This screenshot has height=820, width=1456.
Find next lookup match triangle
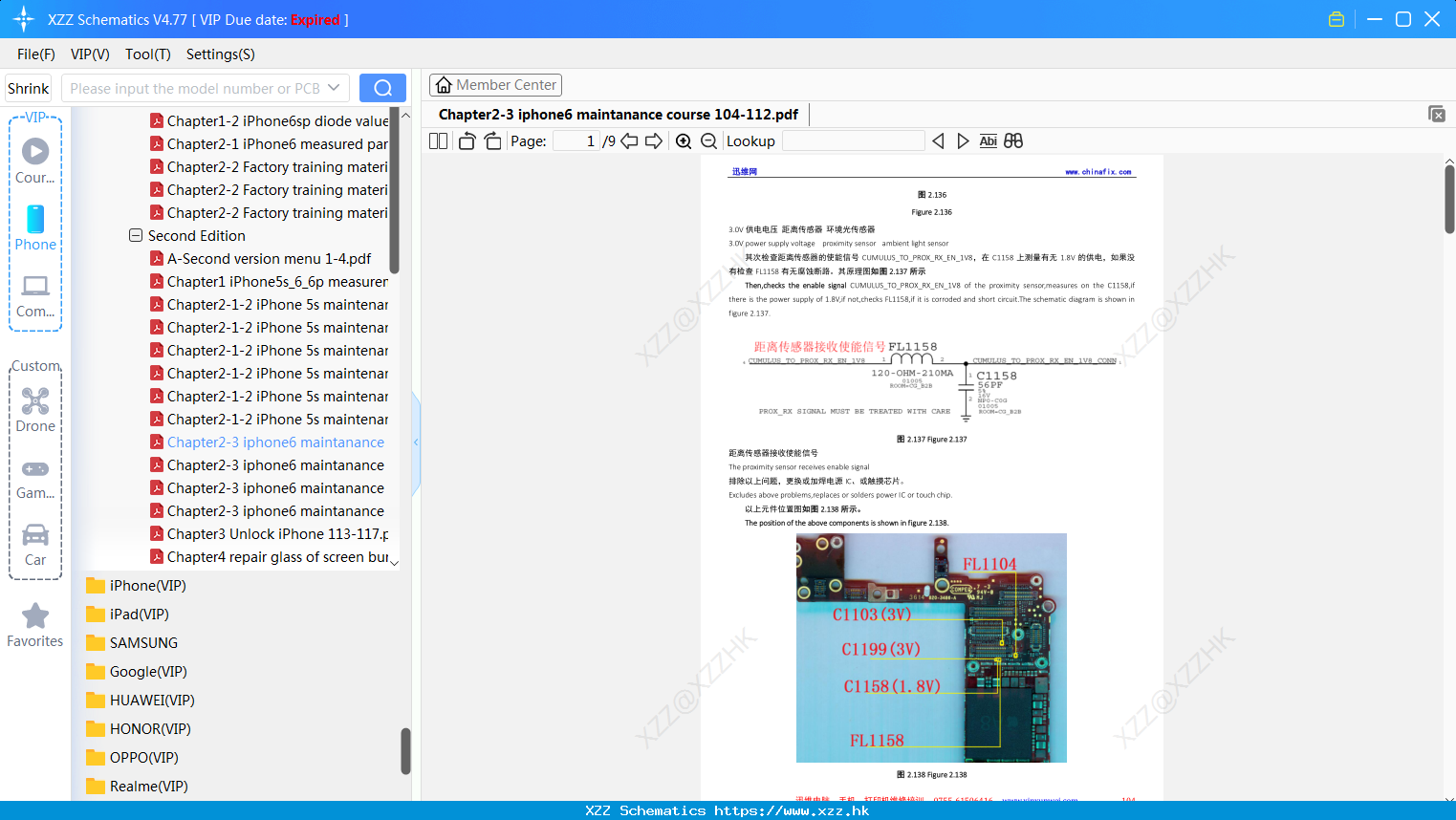click(x=963, y=141)
